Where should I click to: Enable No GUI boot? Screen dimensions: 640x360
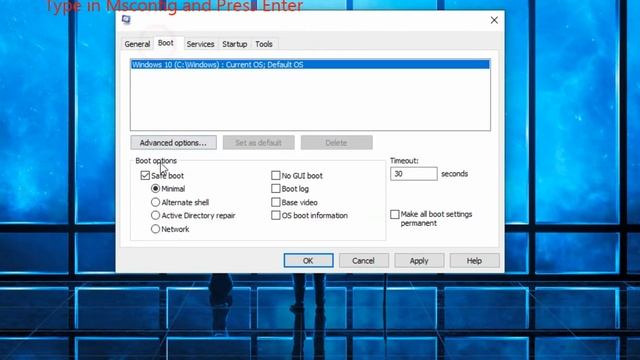click(276, 176)
